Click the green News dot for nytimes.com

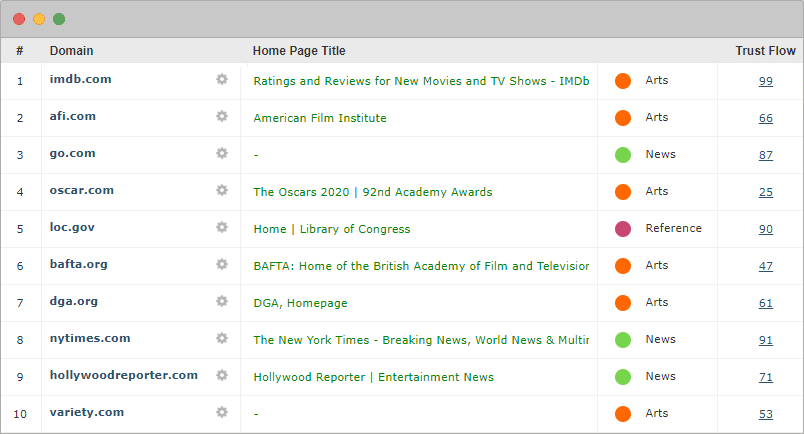tap(623, 340)
